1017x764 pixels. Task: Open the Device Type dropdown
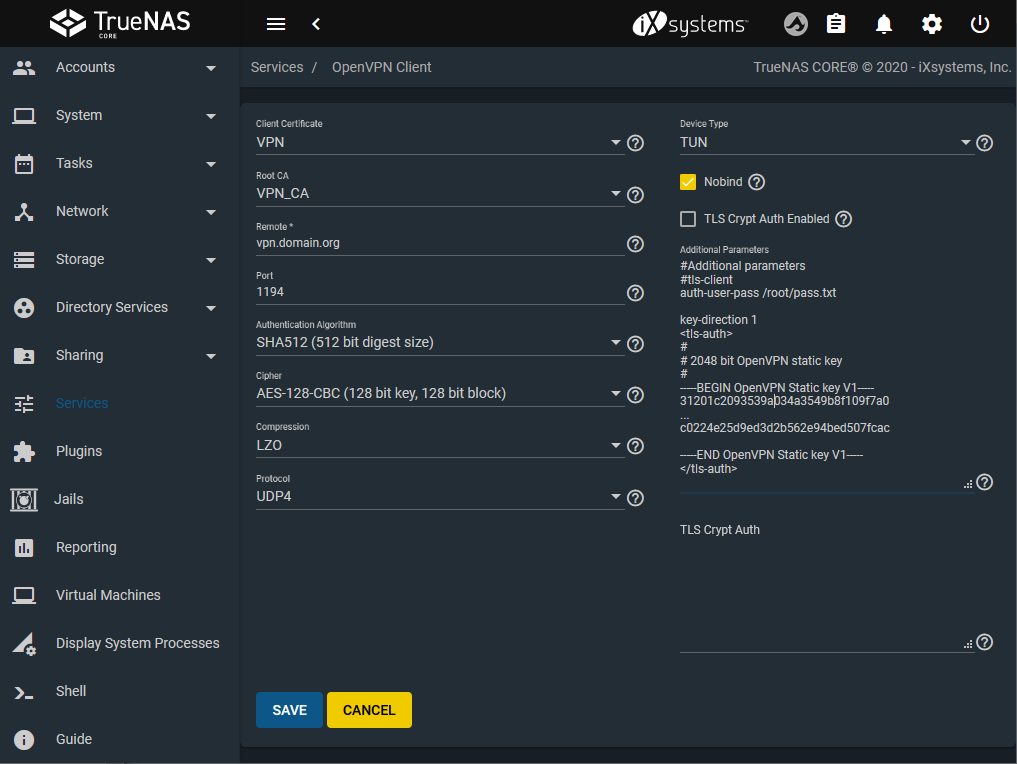(826, 143)
